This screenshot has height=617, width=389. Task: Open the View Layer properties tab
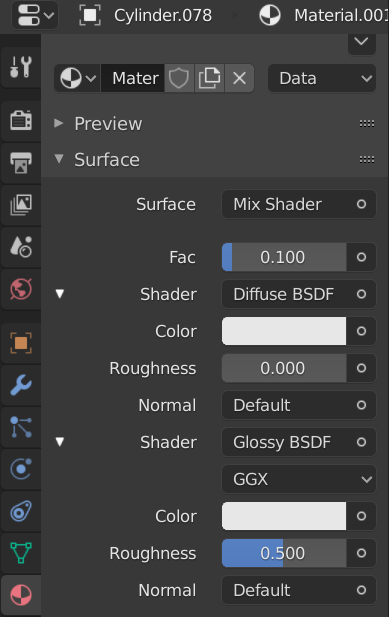pos(20,205)
